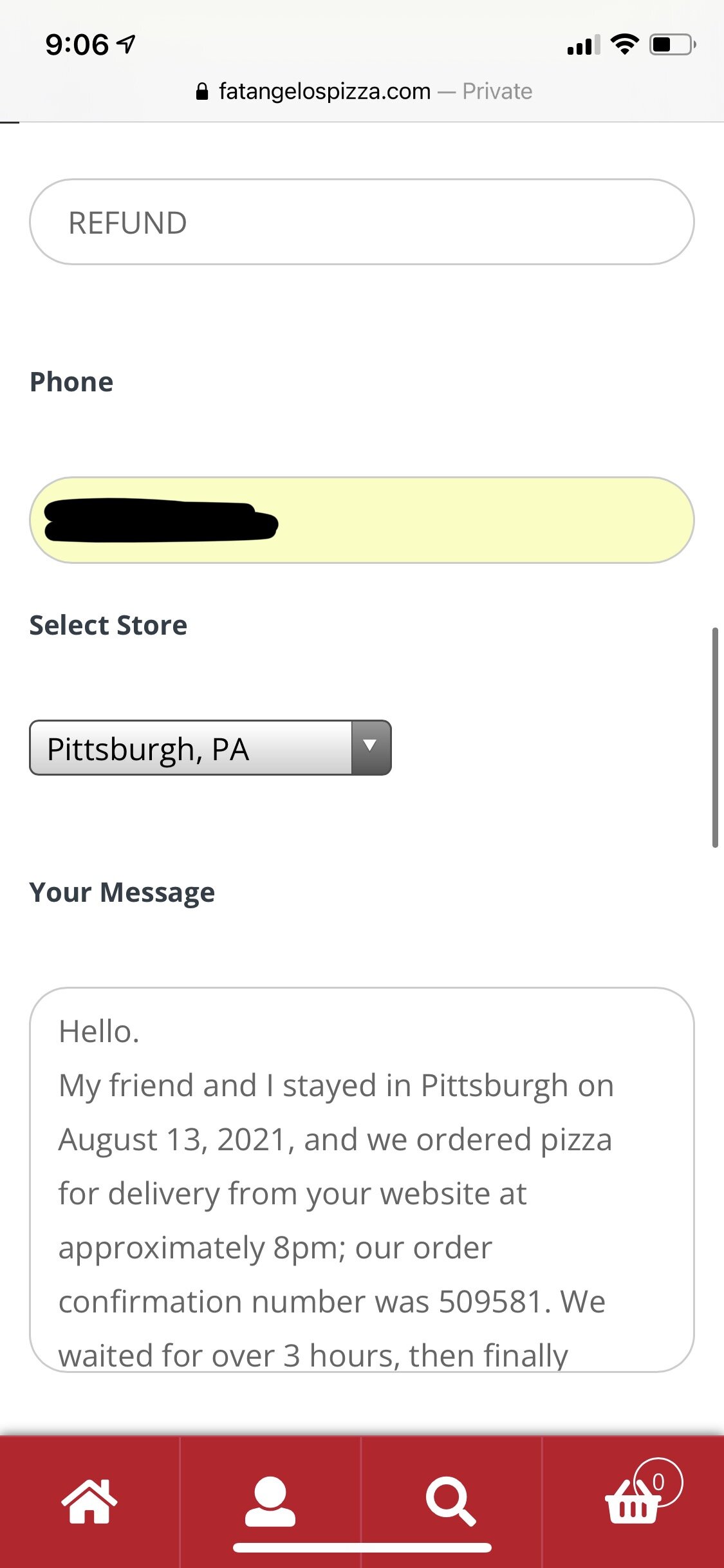
Task: Tap the location arrow icon
Action: point(127,44)
